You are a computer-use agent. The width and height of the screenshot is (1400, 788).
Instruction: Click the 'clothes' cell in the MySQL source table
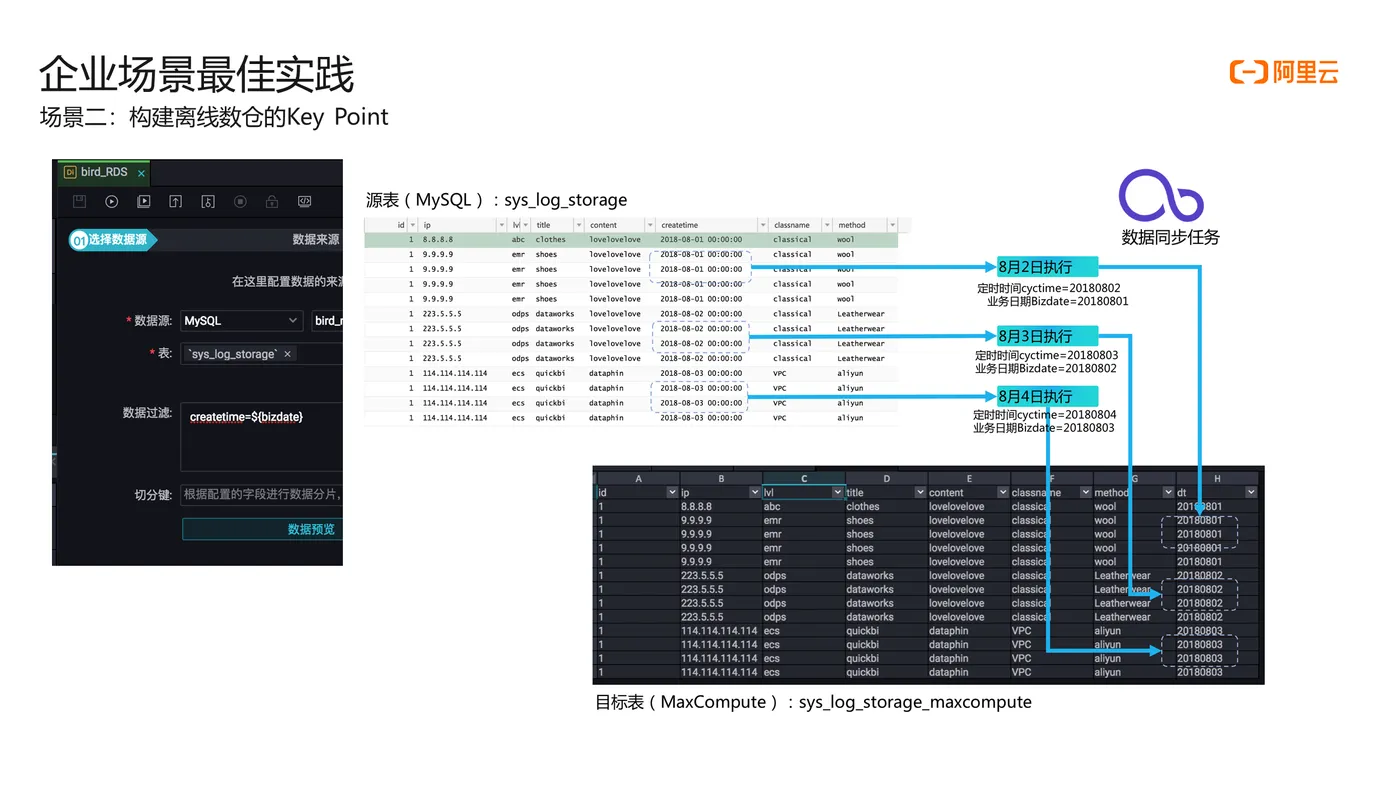click(x=550, y=240)
